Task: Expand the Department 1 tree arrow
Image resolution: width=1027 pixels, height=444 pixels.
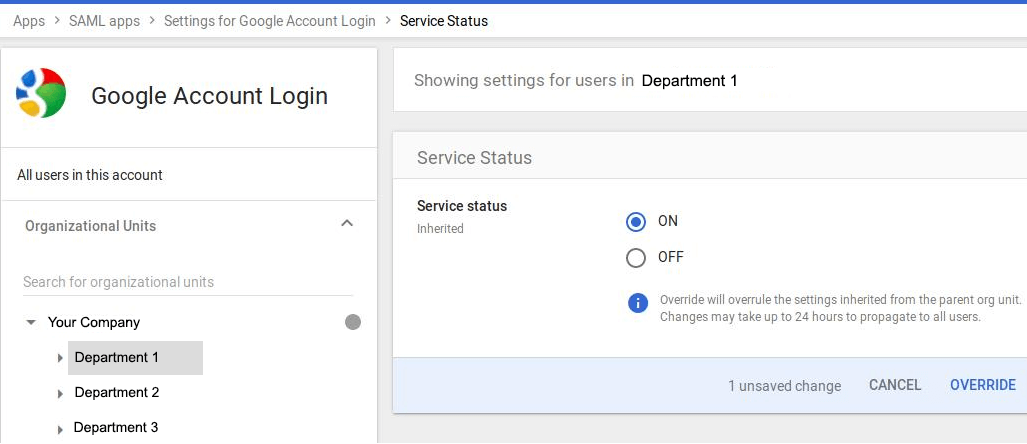Action: click(60, 358)
